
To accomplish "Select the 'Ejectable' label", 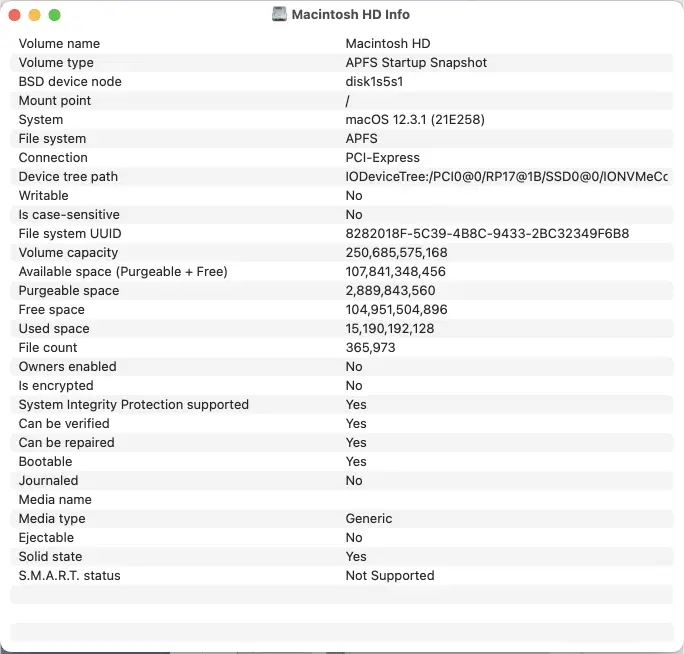I will 46,538.
